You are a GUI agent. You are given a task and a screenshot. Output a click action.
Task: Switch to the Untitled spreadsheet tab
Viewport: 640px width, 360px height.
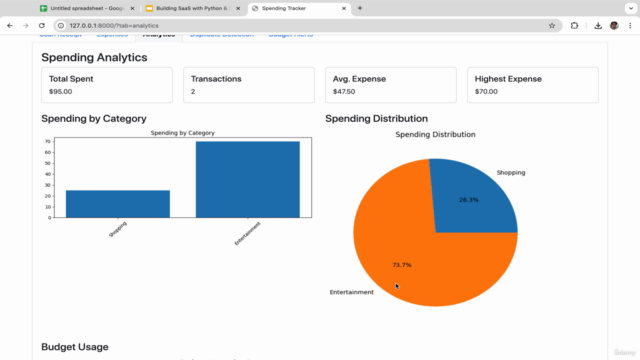88,8
